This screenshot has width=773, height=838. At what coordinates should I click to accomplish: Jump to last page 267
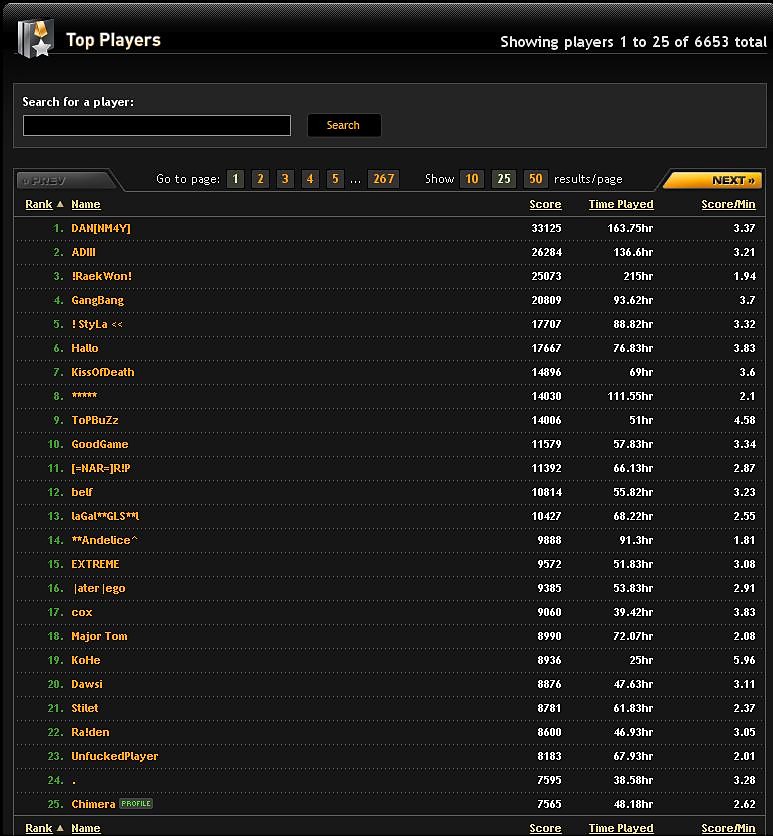pos(384,179)
